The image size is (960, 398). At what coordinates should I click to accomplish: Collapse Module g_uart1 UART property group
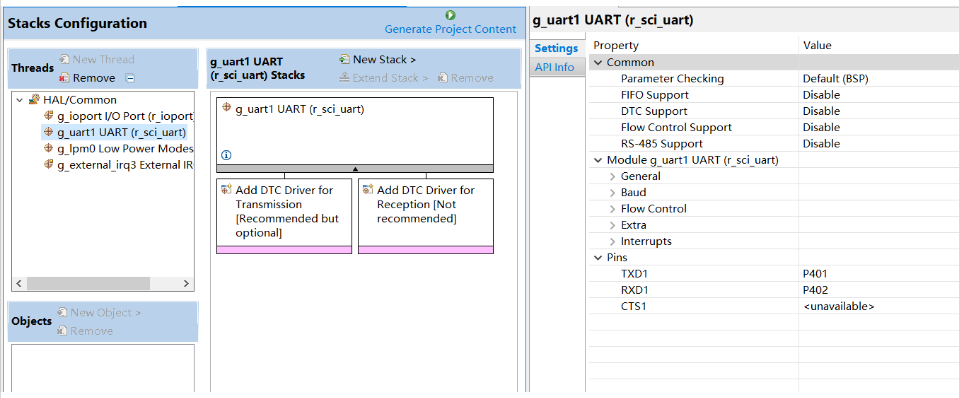598,160
